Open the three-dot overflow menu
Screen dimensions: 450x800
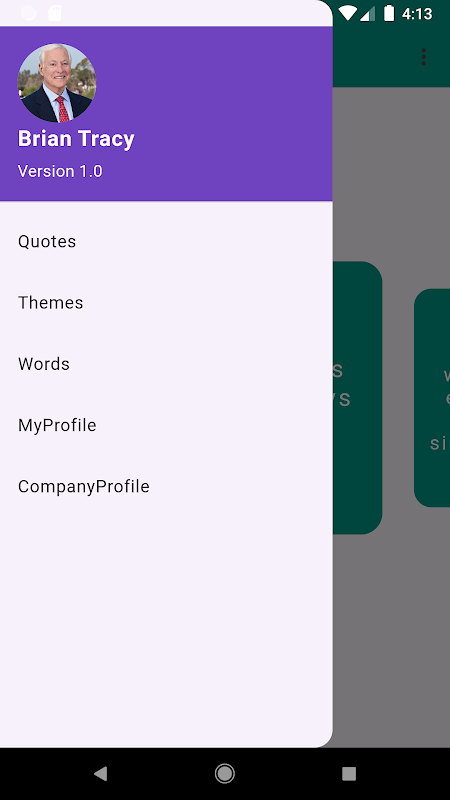point(423,57)
